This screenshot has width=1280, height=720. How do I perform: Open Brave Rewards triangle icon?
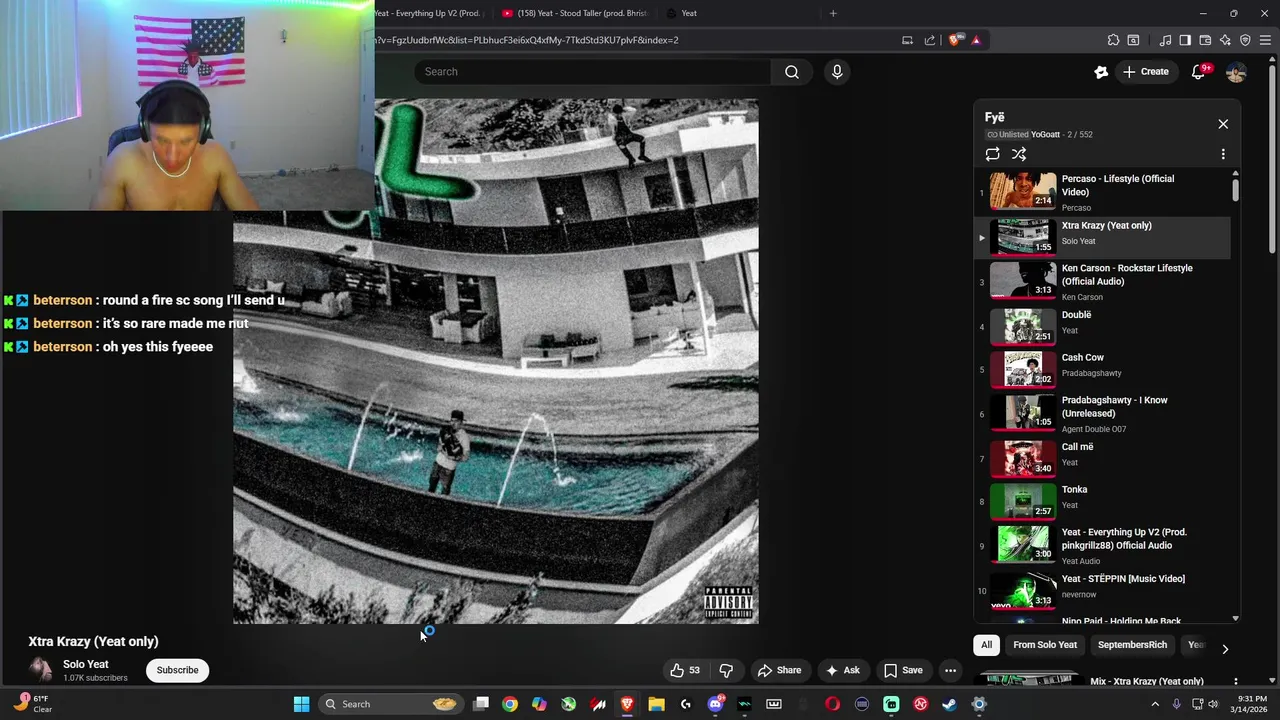(976, 40)
